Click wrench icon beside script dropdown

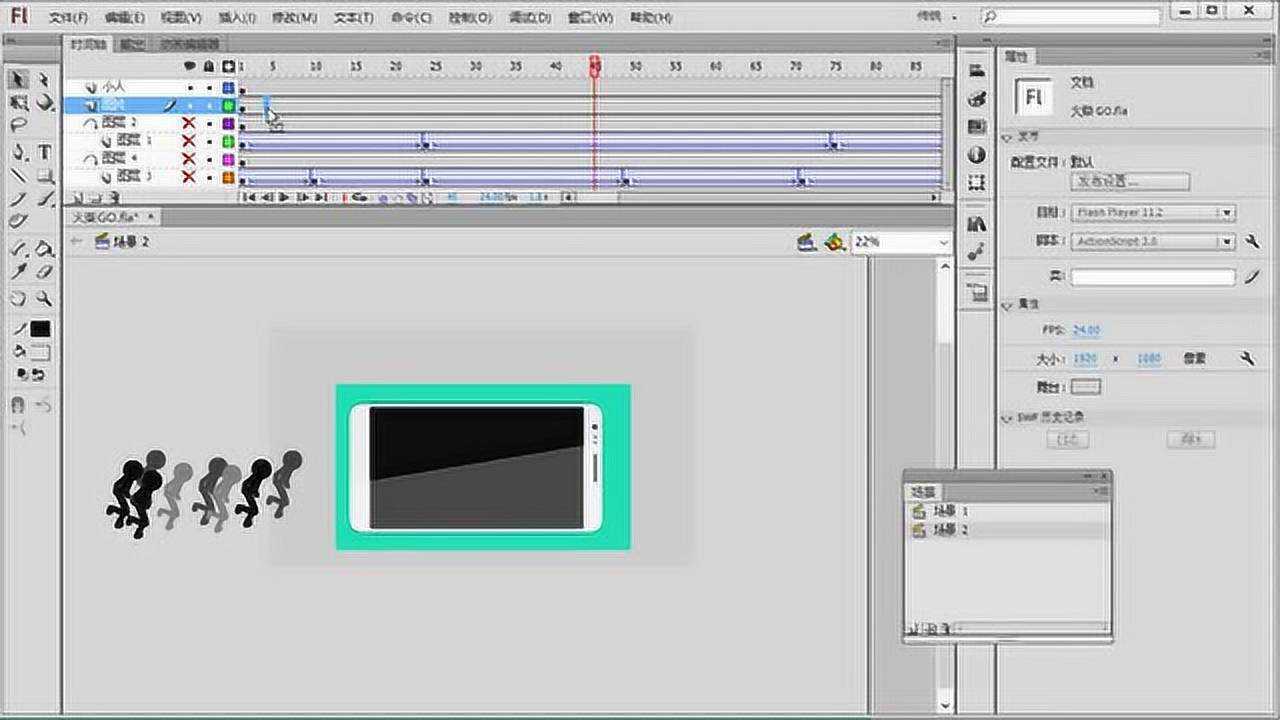pos(1253,241)
